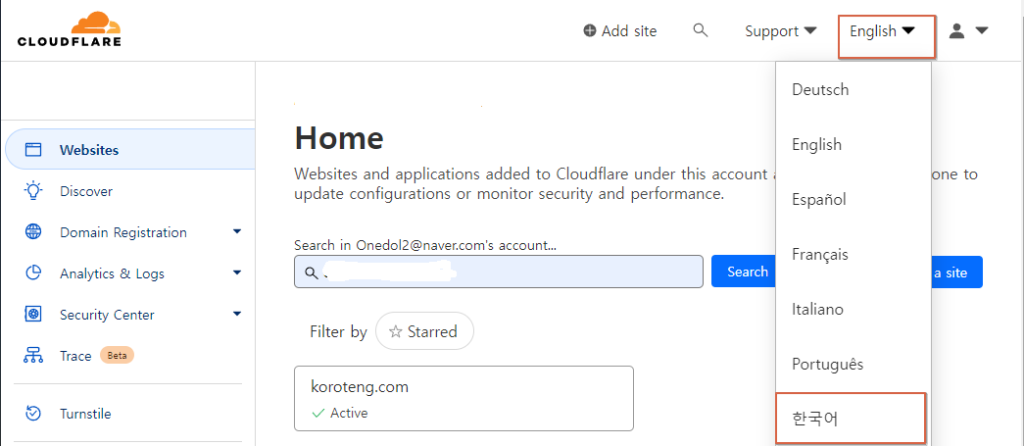This screenshot has width=1024, height=446.
Task: Click the Home heading text
Action: point(339,138)
